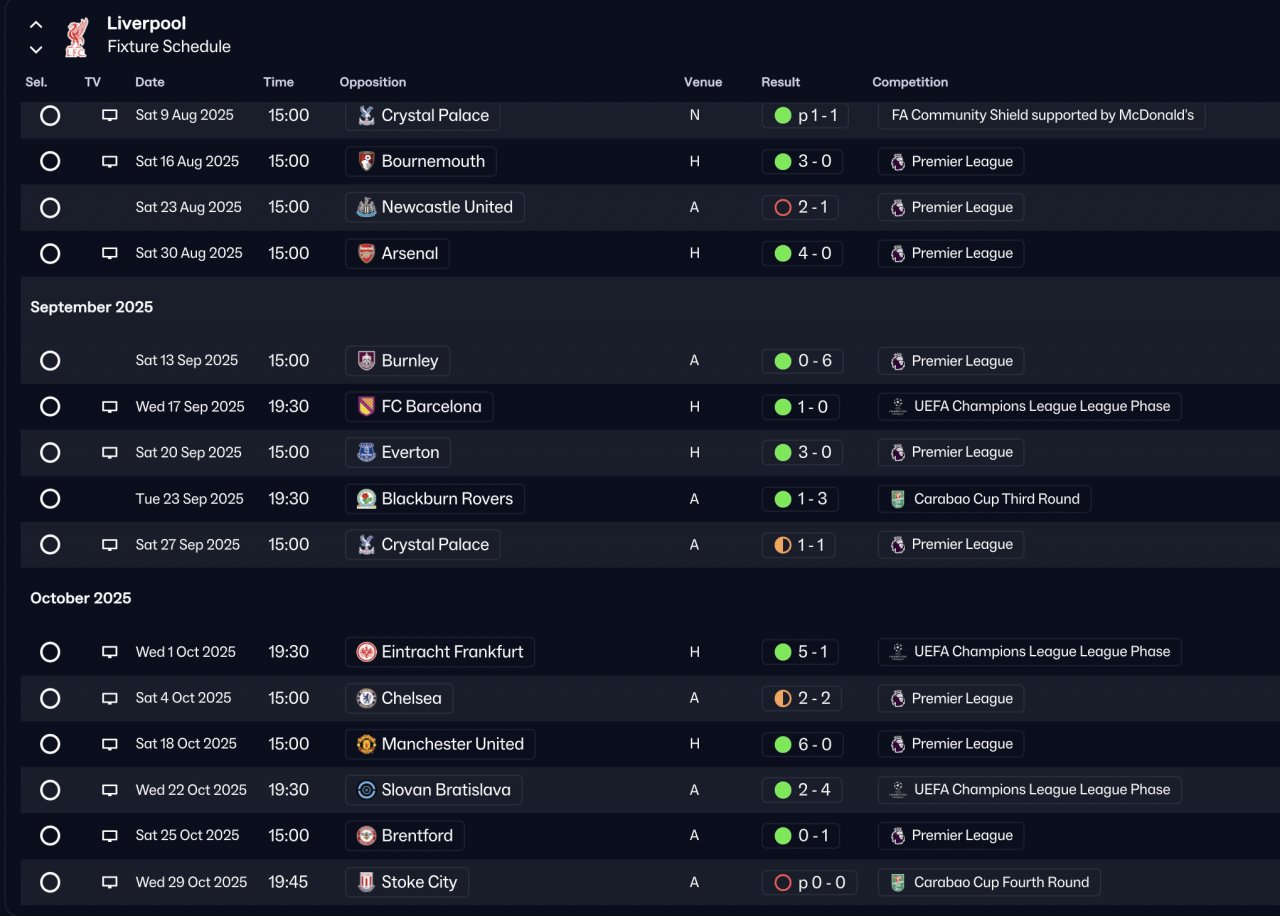Click the Eintracht Frankfurt club badge

coord(367,652)
